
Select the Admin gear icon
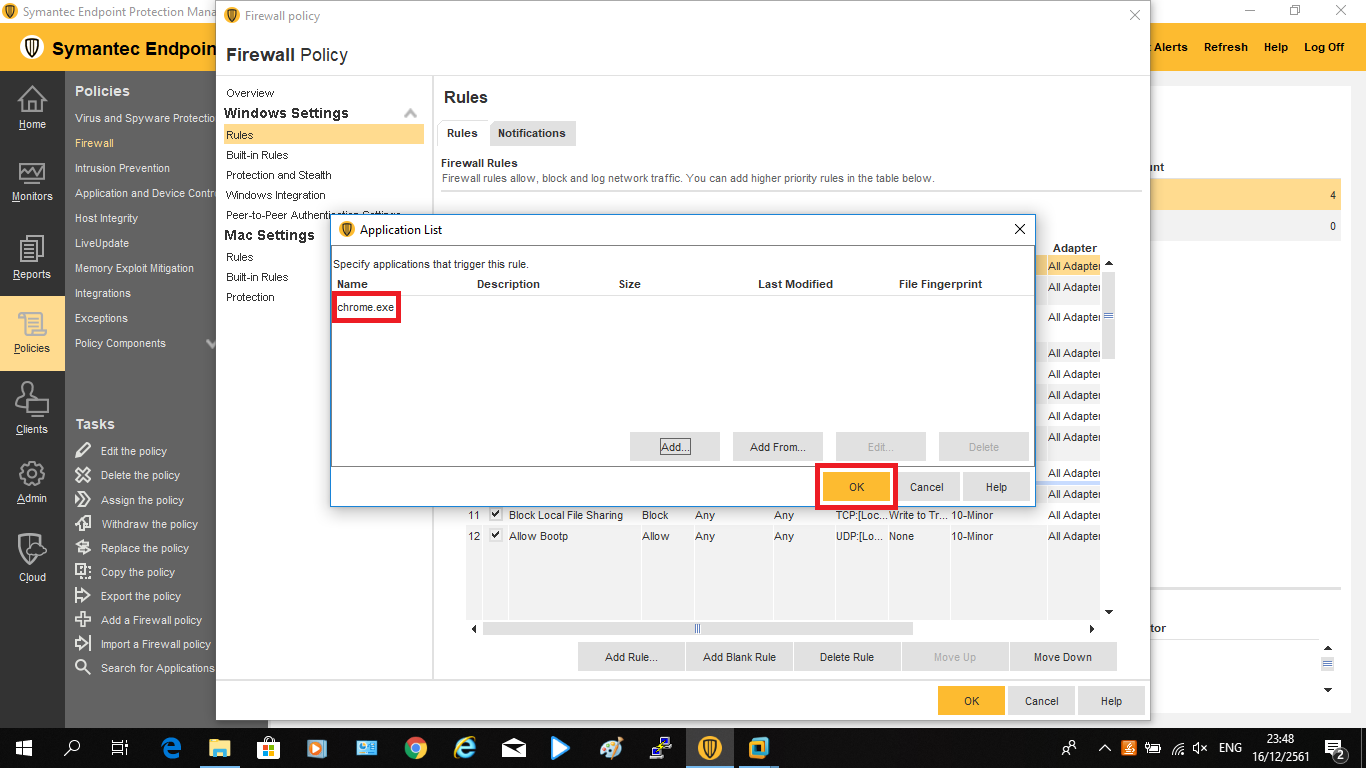pyautogui.click(x=32, y=474)
